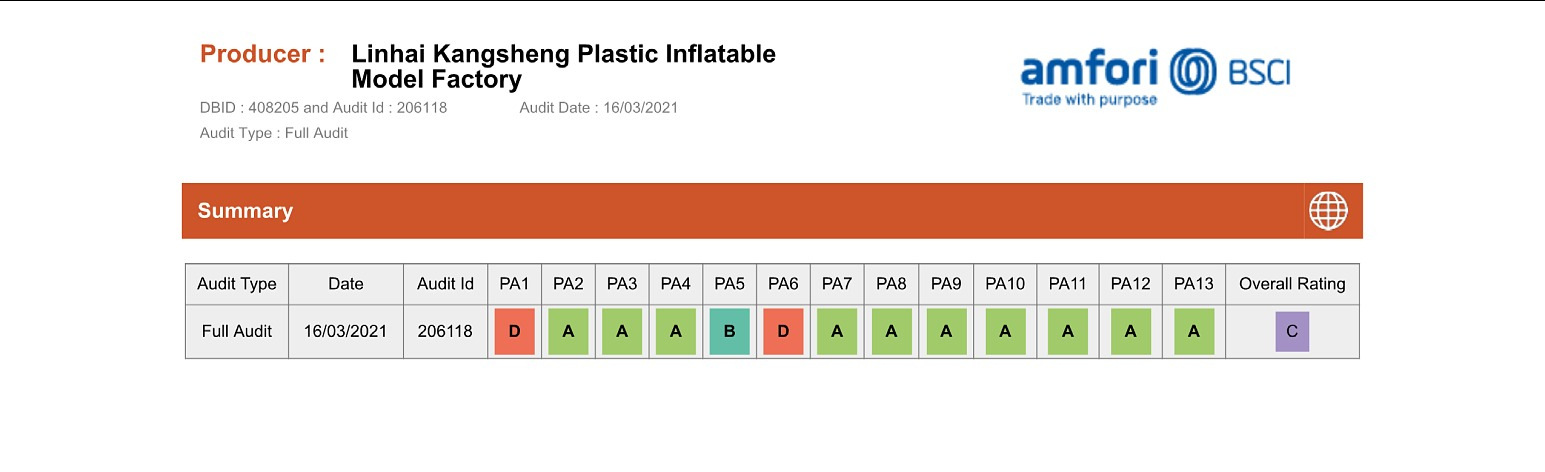Image resolution: width=1545 pixels, height=472 pixels.
Task: Click the Audit Type column header
Action: click(237, 284)
